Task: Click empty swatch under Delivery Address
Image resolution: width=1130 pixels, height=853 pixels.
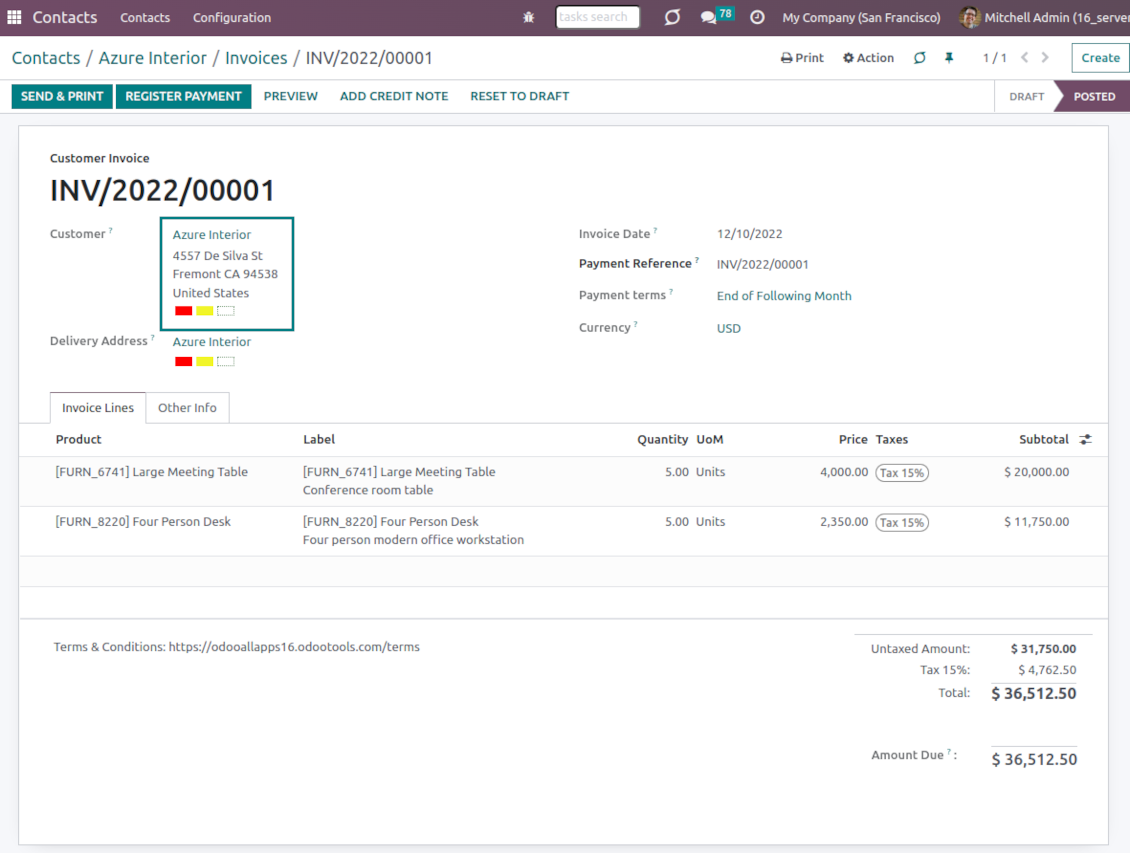Action: [x=226, y=362]
